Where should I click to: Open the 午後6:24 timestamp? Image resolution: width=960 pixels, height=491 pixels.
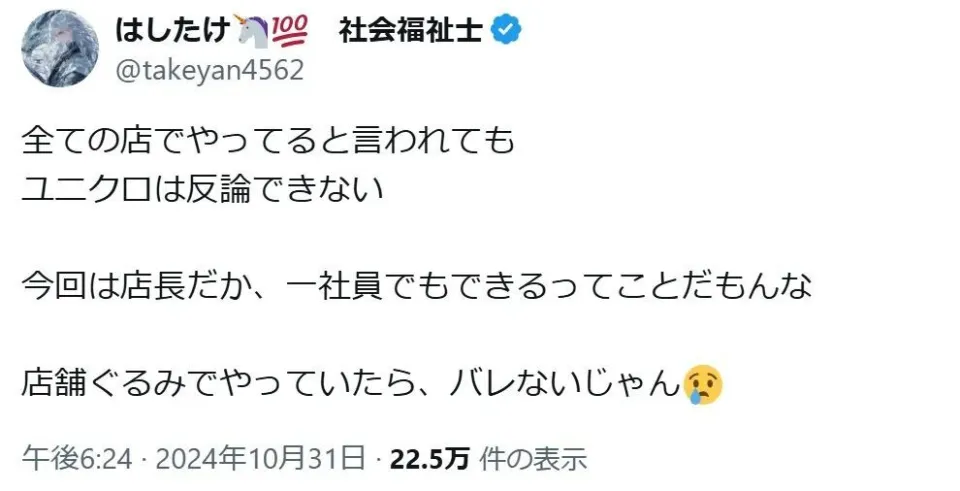(77, 459)
